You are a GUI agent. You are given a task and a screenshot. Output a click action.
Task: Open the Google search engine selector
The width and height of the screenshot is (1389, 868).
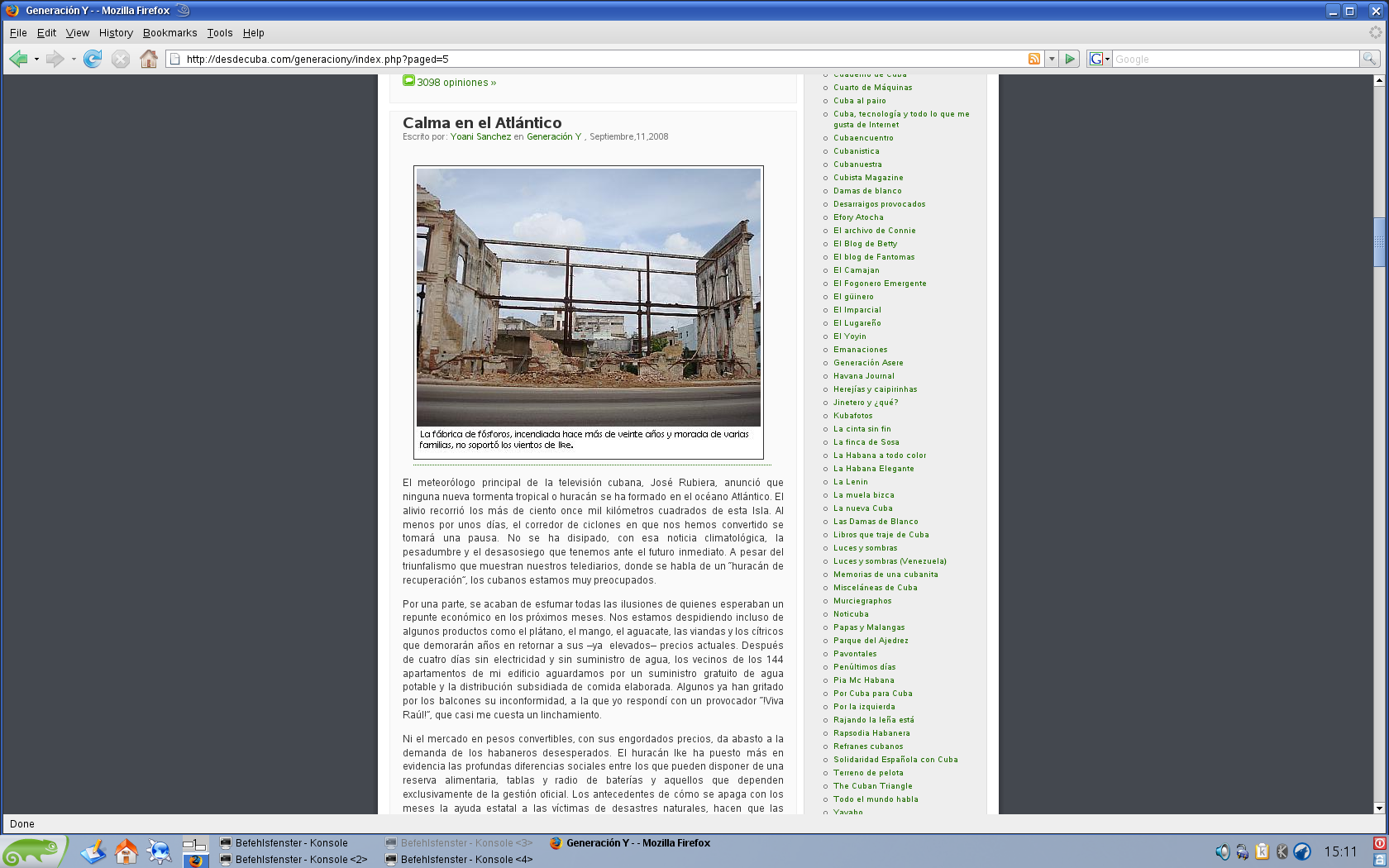(x=1099, y=59)
